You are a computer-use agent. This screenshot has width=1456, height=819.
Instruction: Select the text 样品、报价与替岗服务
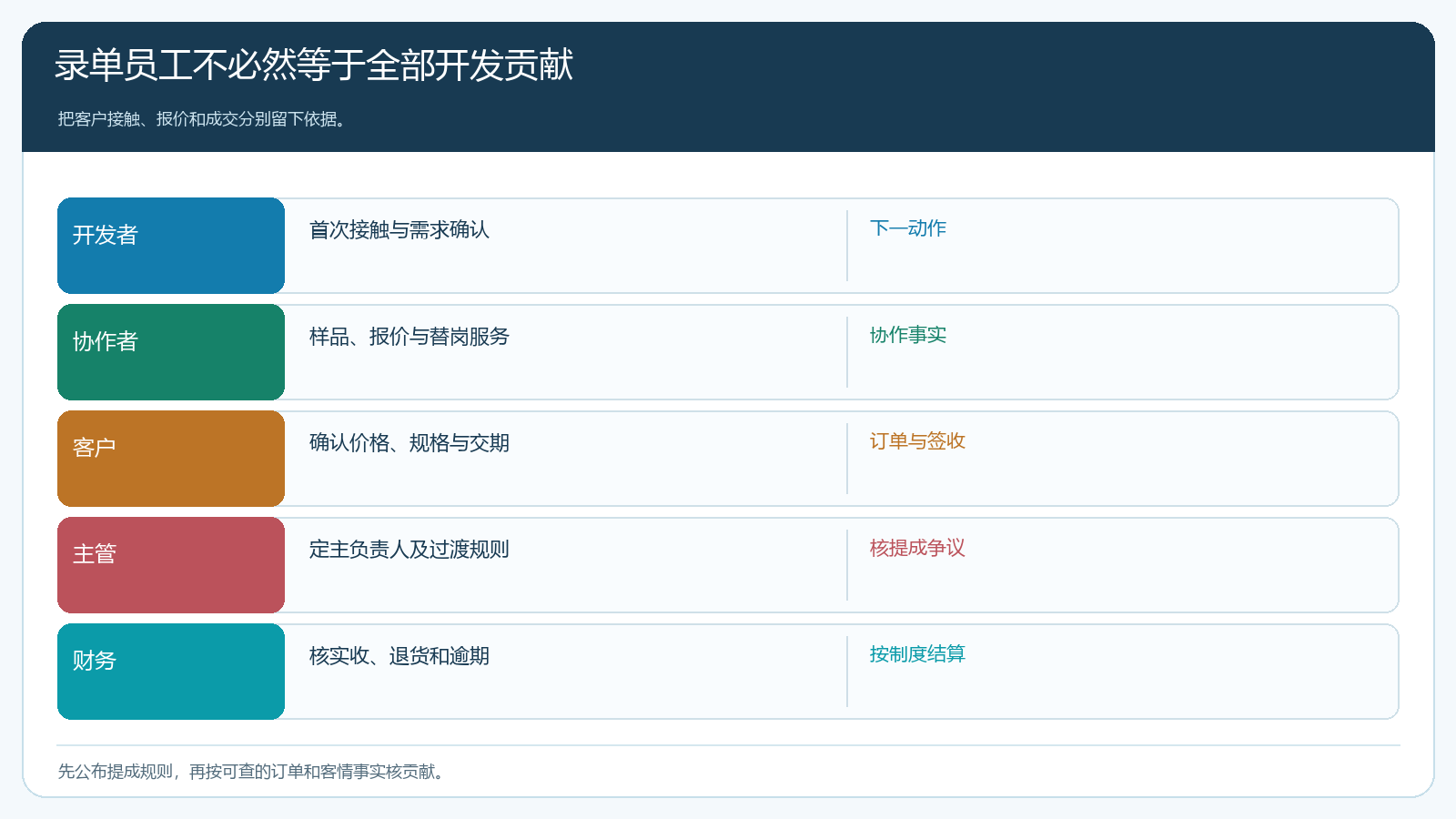point(409,337)
